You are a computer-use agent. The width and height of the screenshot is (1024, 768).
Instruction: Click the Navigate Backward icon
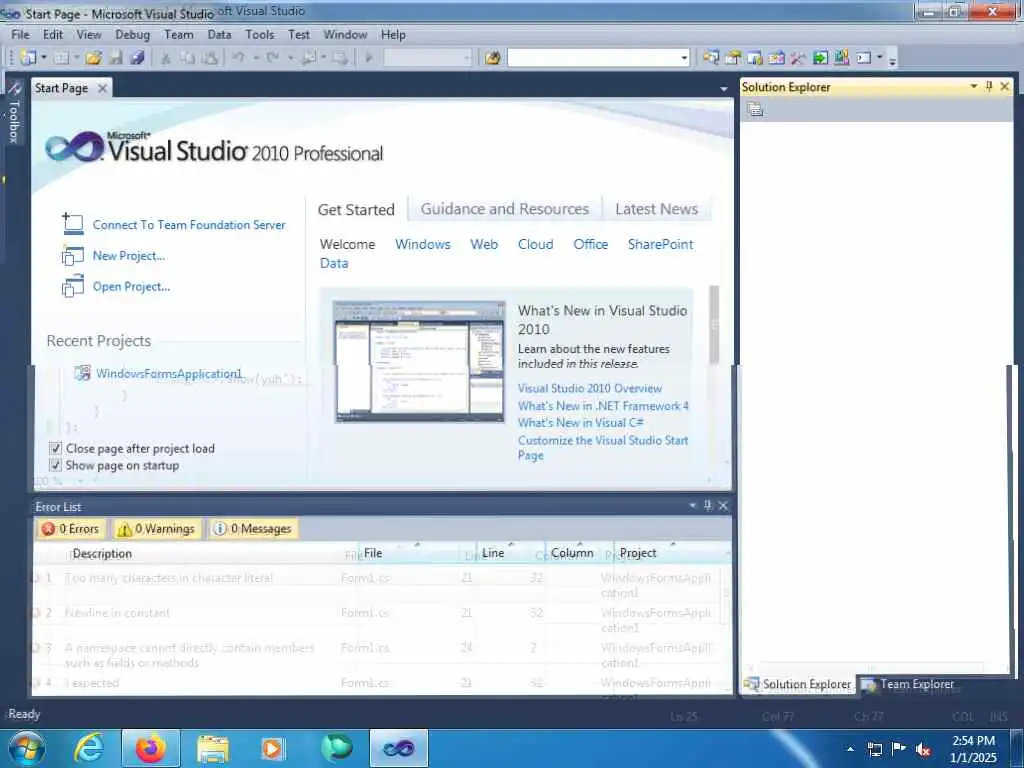click(308, 57)
